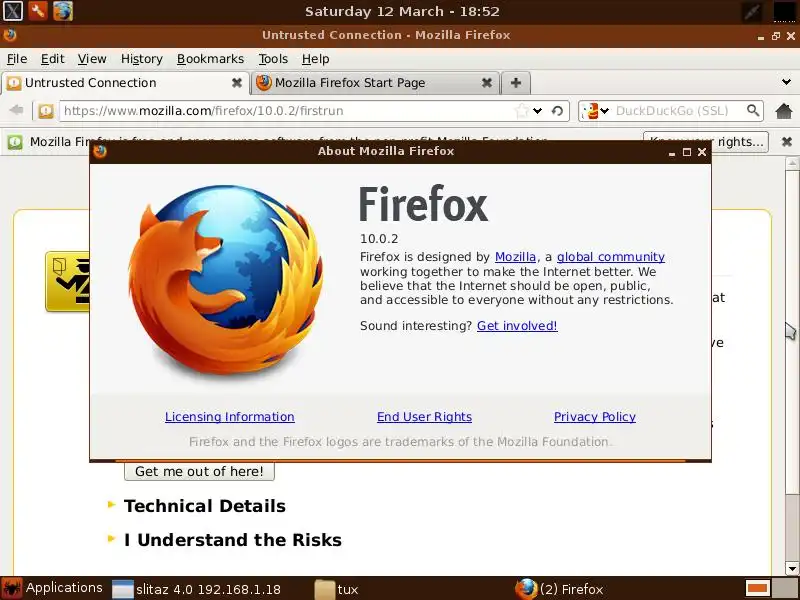Click the green info icon in notification bar
Screen dimensions: 800x600
click(15, 142)
